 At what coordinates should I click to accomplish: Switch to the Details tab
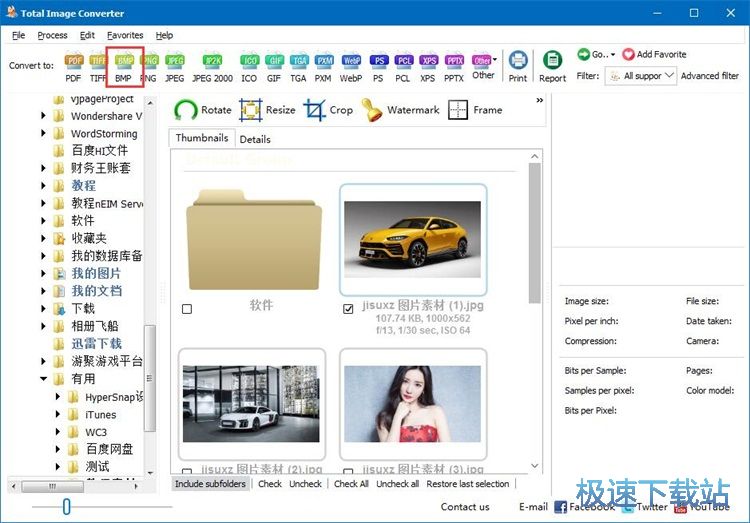(x=255, y=139)
